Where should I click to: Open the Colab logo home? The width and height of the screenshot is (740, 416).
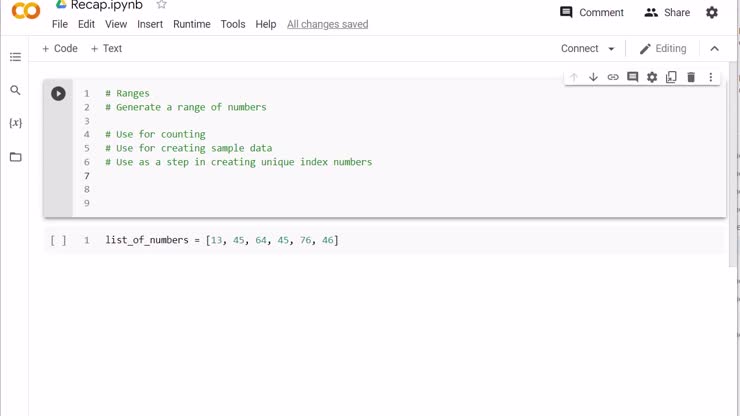25,10
